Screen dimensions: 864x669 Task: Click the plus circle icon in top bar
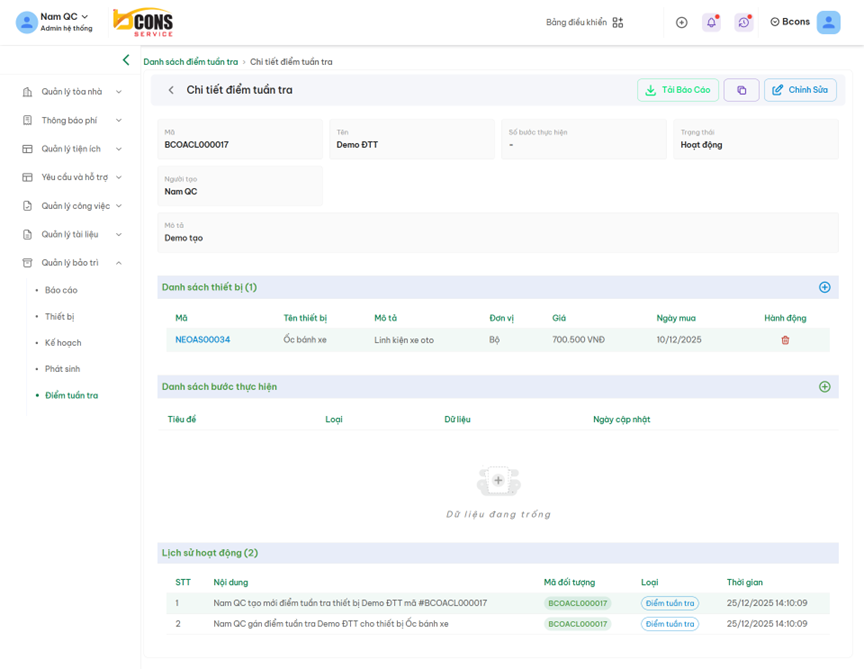(x=681, y=22)
